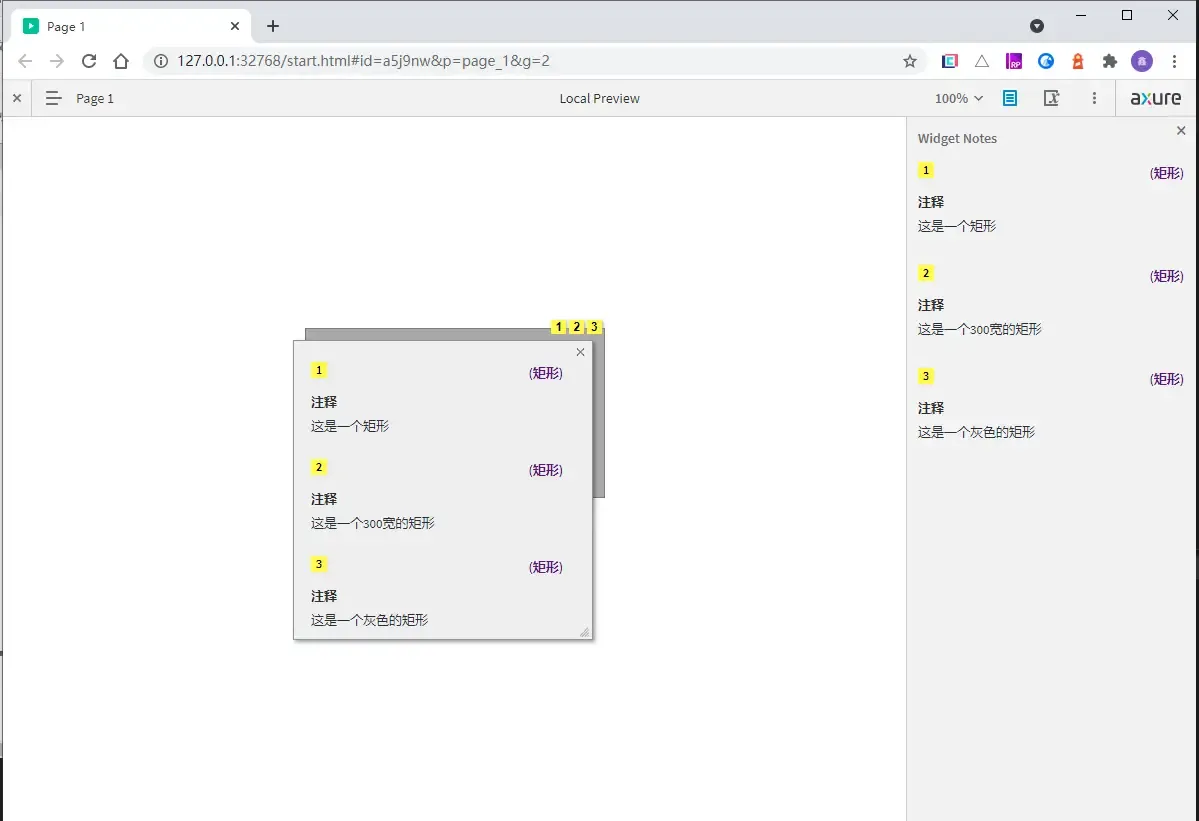Click note marker 3 on the rectangle

tap(594, 327)
